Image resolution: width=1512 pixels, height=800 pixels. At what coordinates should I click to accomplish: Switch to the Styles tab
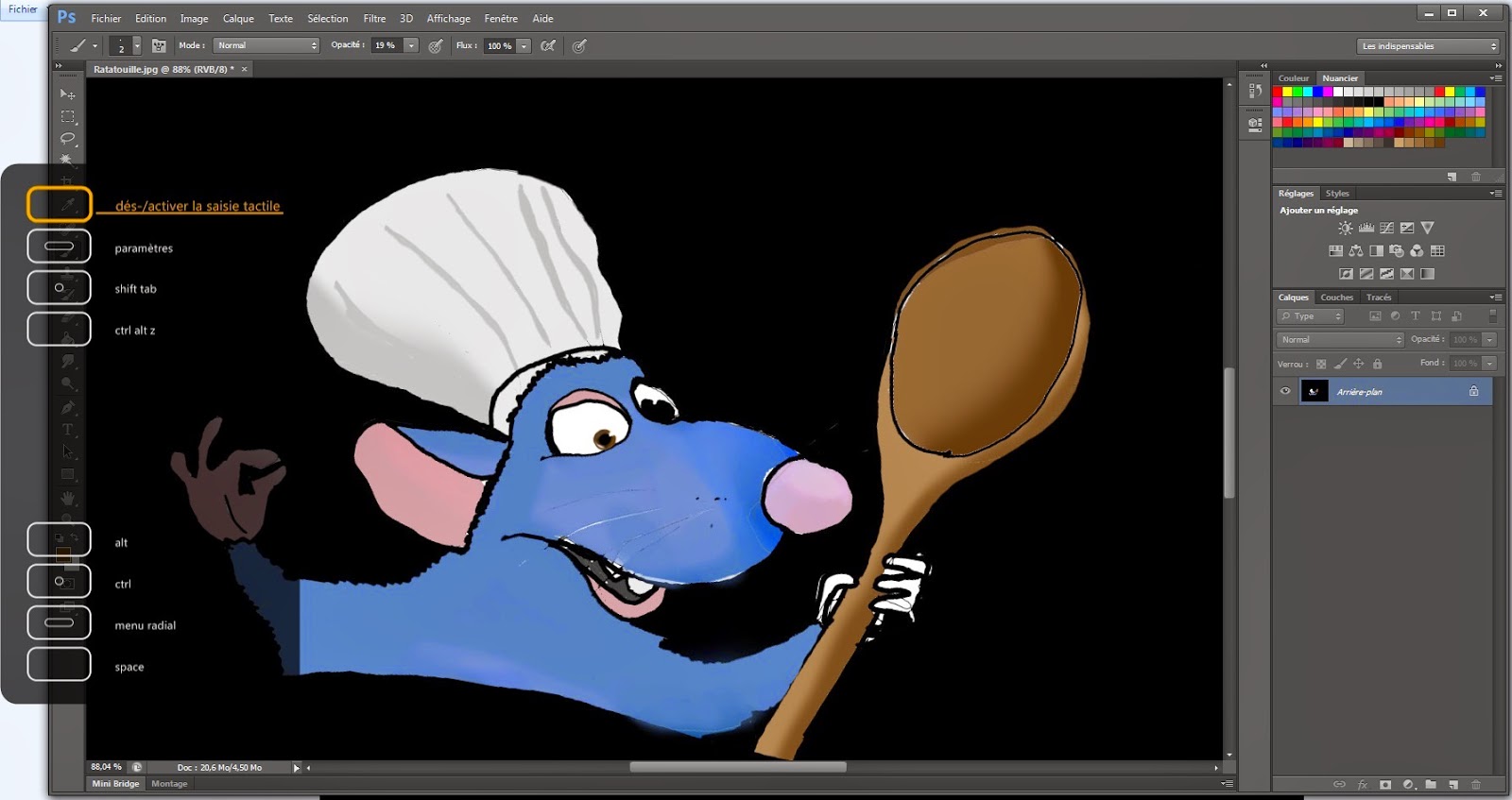tap(1337, 194)
